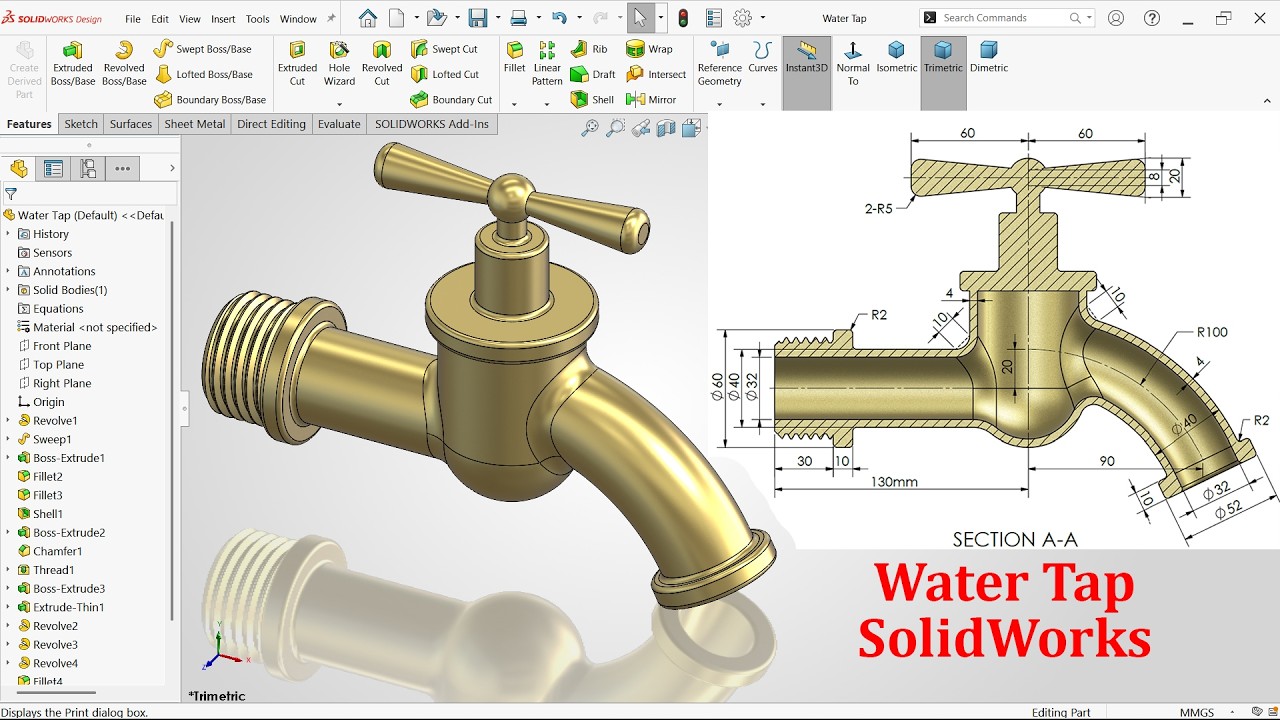Click the Fillet tool

(514, 57)
